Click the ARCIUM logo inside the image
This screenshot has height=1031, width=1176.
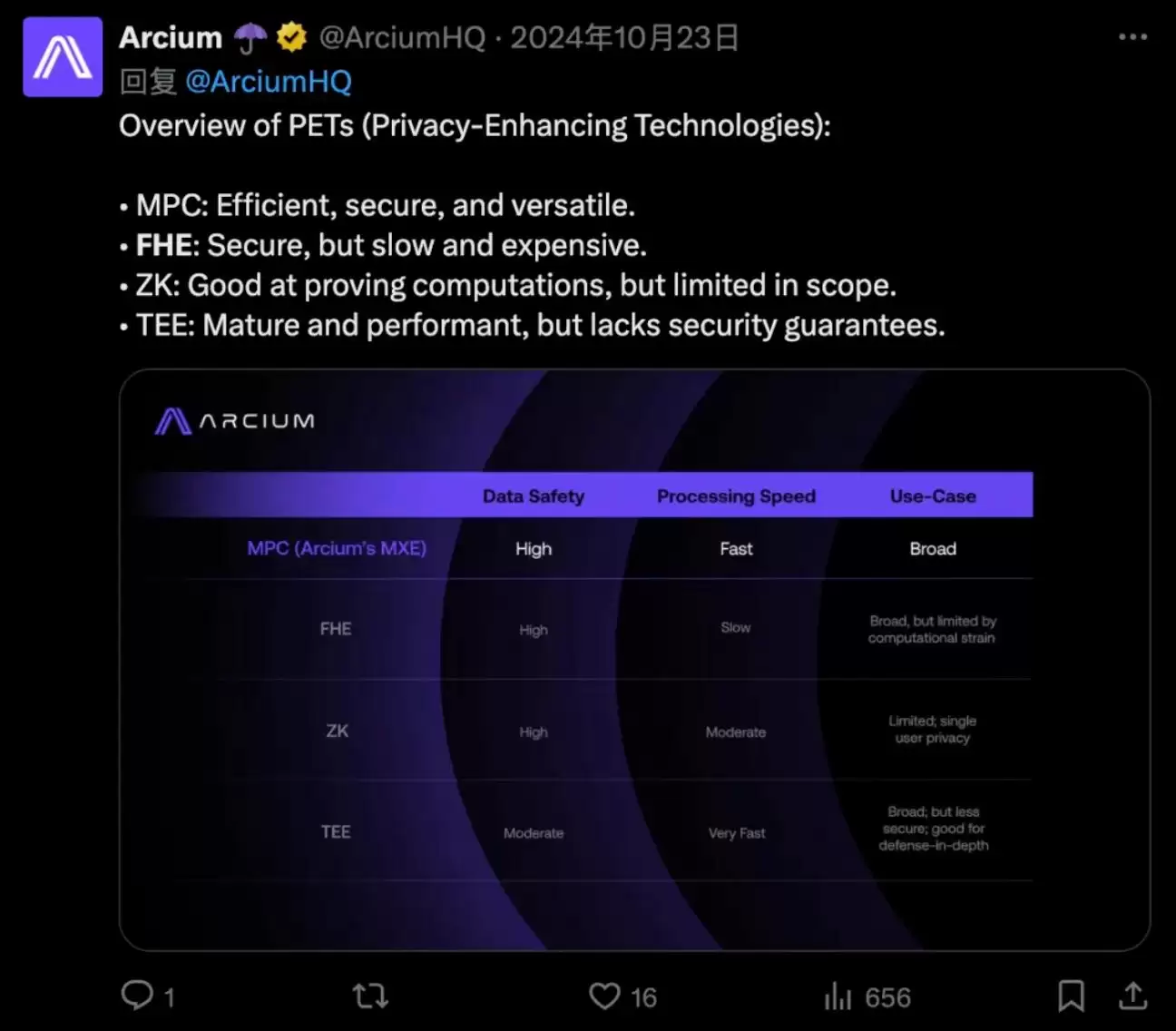pos(235,421)
